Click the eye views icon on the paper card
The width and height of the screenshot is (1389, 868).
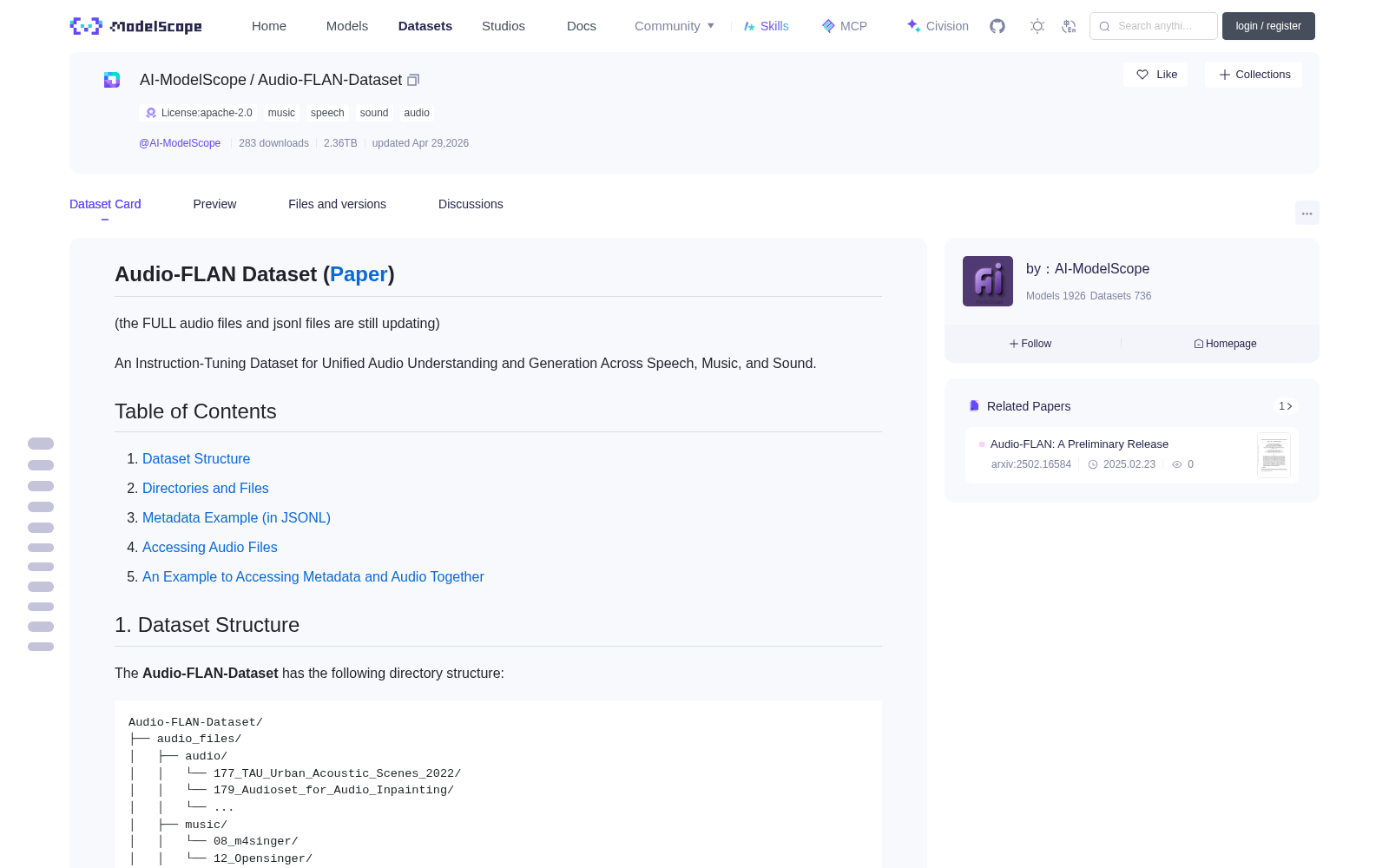point(1177,464)
